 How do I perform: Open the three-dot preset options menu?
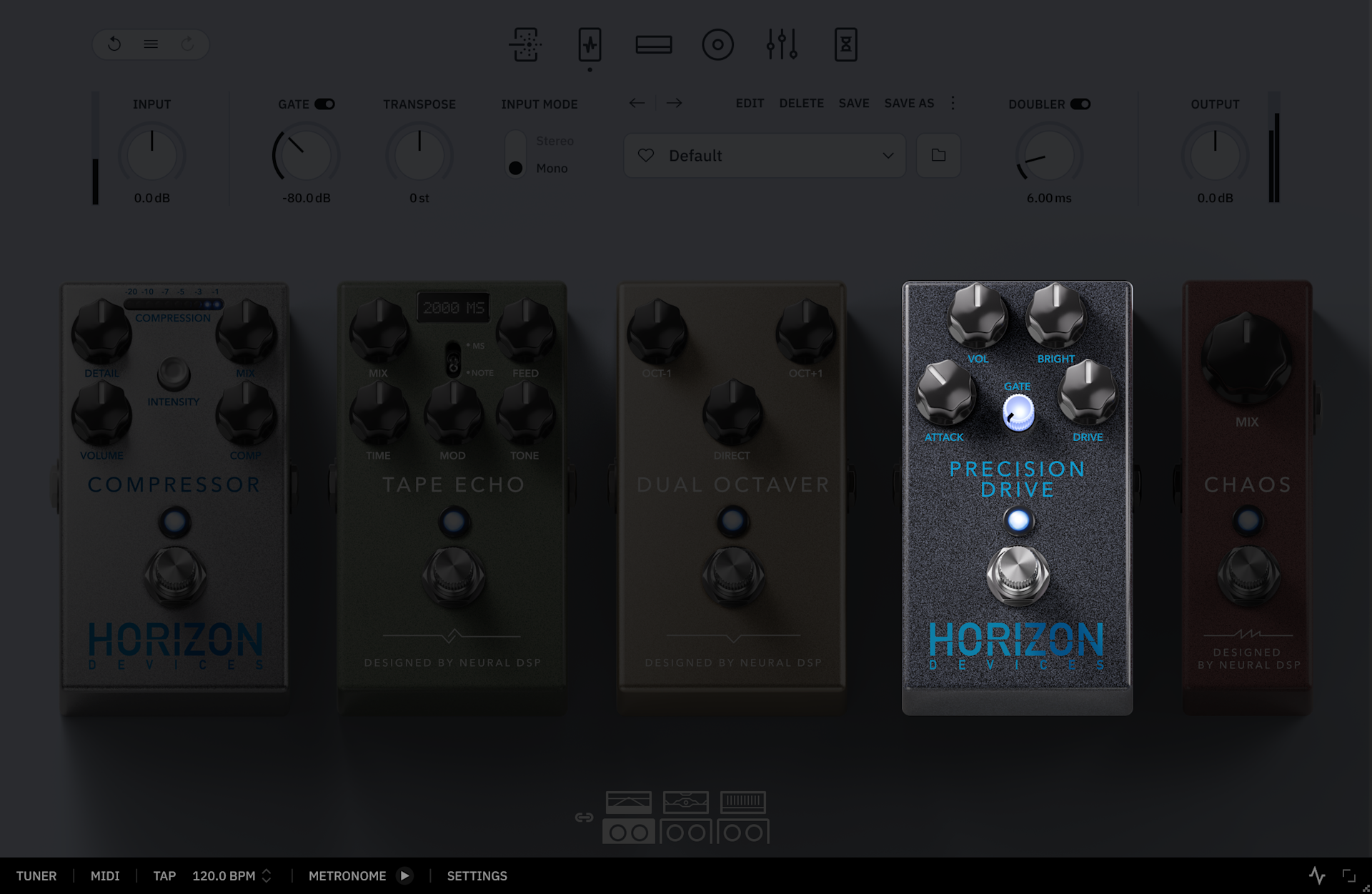[x=953, y=103]
